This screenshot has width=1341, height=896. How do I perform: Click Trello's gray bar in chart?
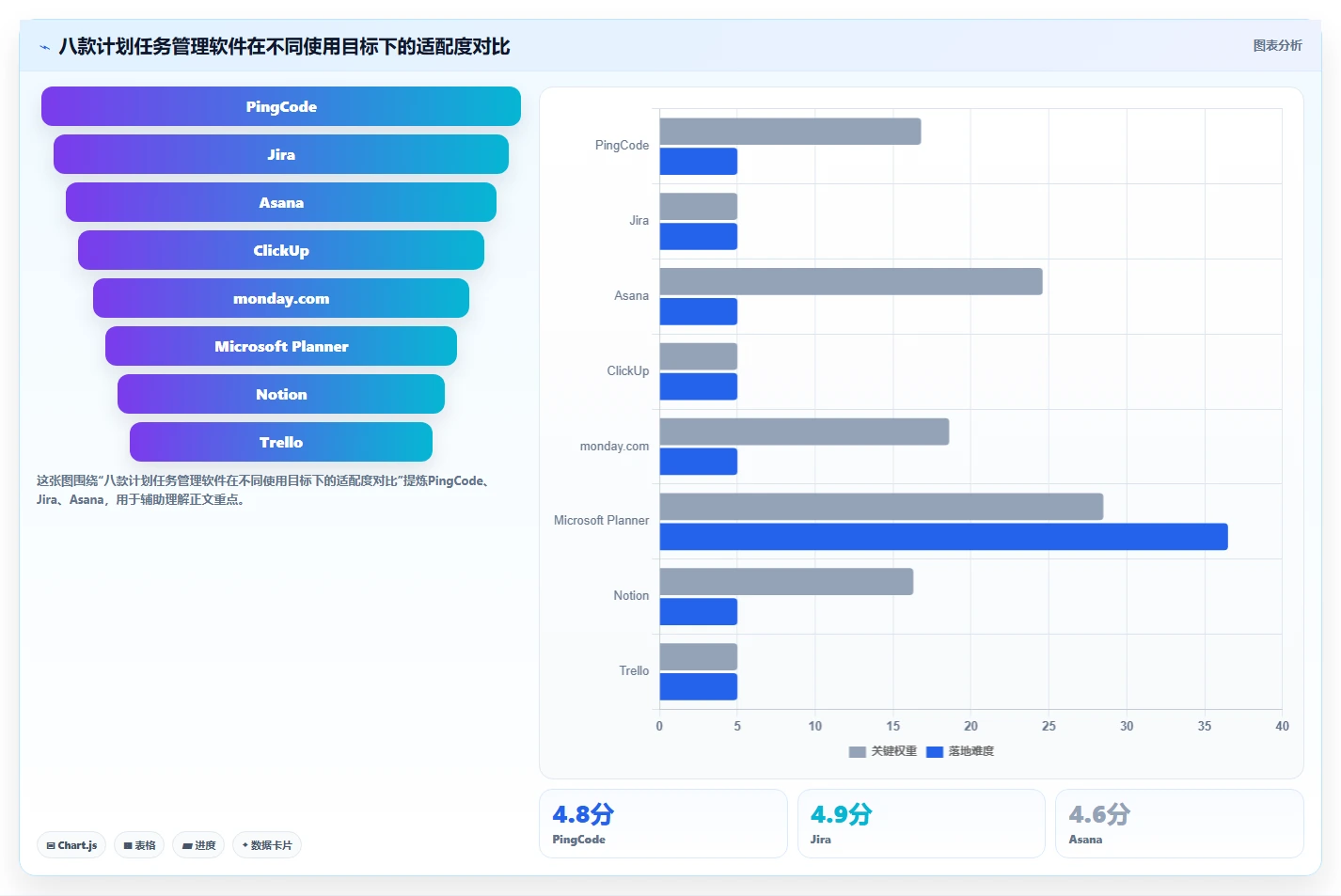[699, 657]
